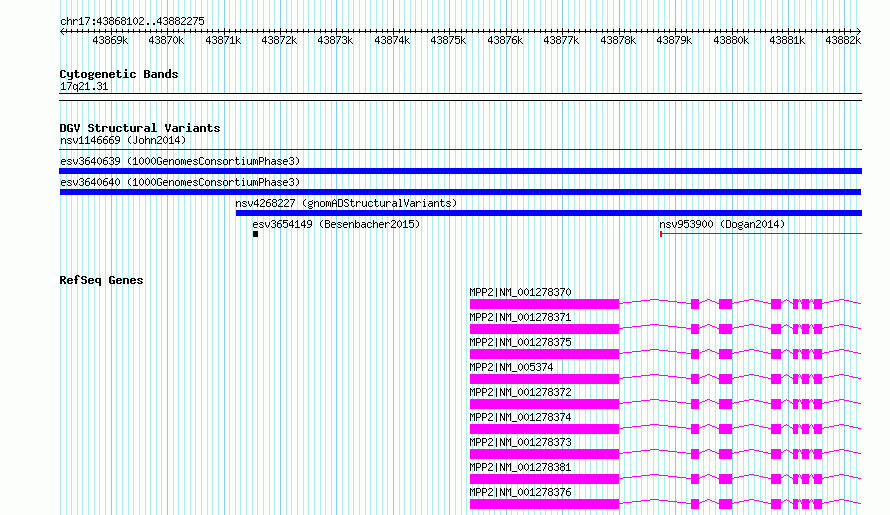890x515 pixels.
Task: Click the large exon of NM_001278370
Action: (544, 304)
